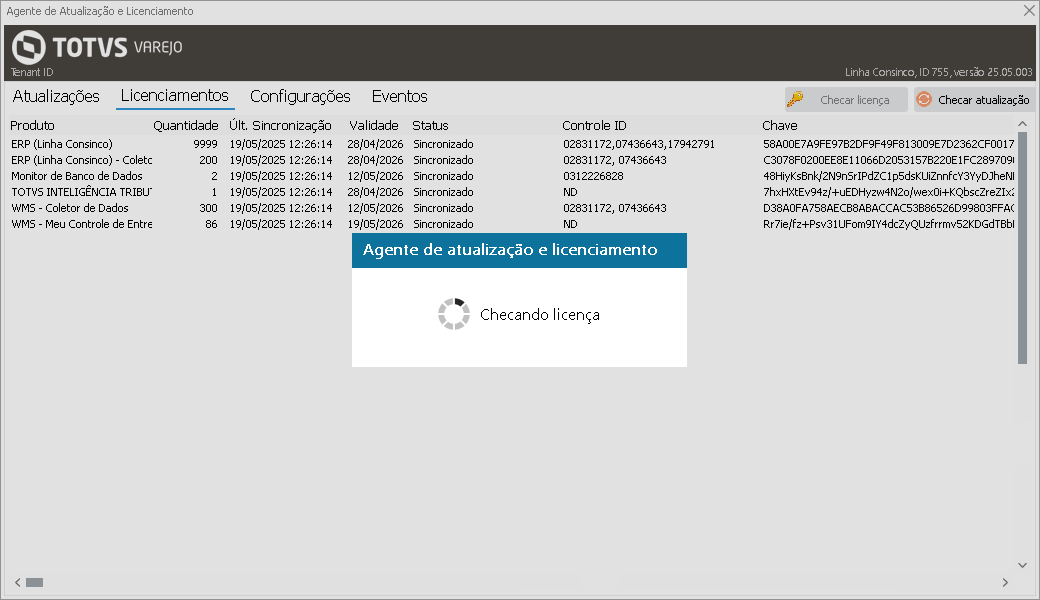Click the Checar licença button
1040x600 pixels.
[846, 99]
